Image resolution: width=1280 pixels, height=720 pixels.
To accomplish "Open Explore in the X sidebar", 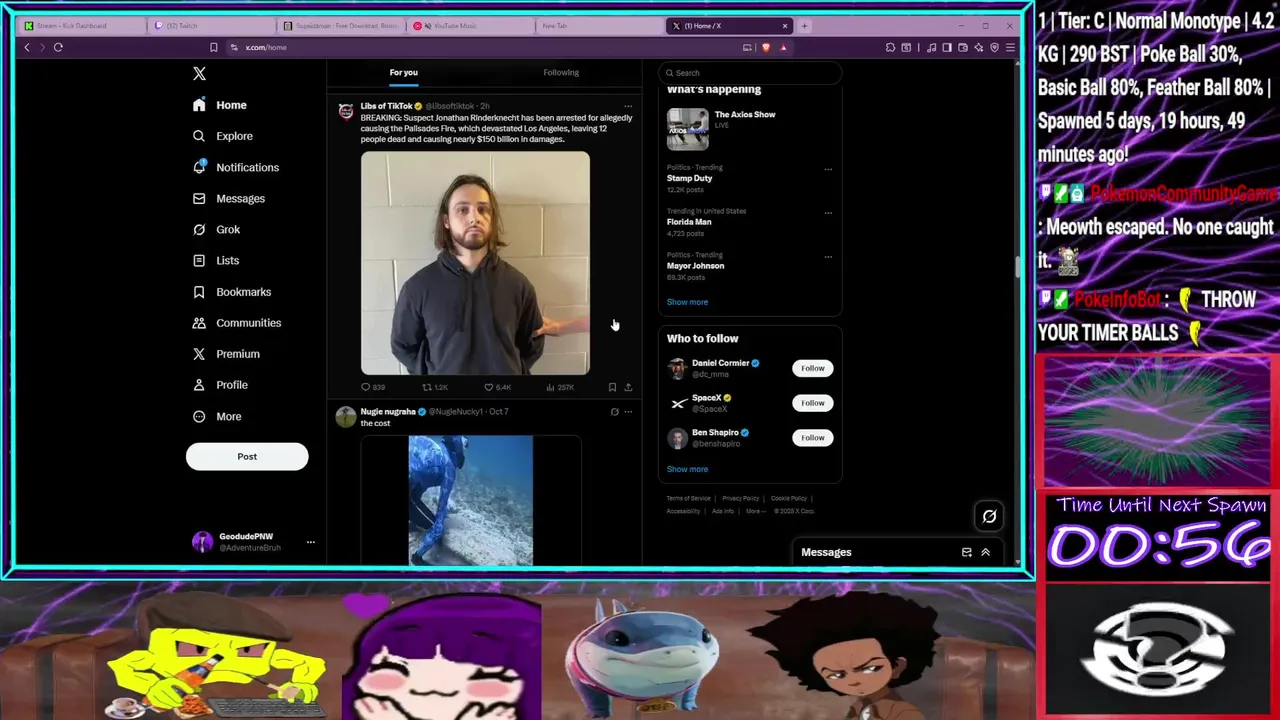I will [x=223, y=136].
